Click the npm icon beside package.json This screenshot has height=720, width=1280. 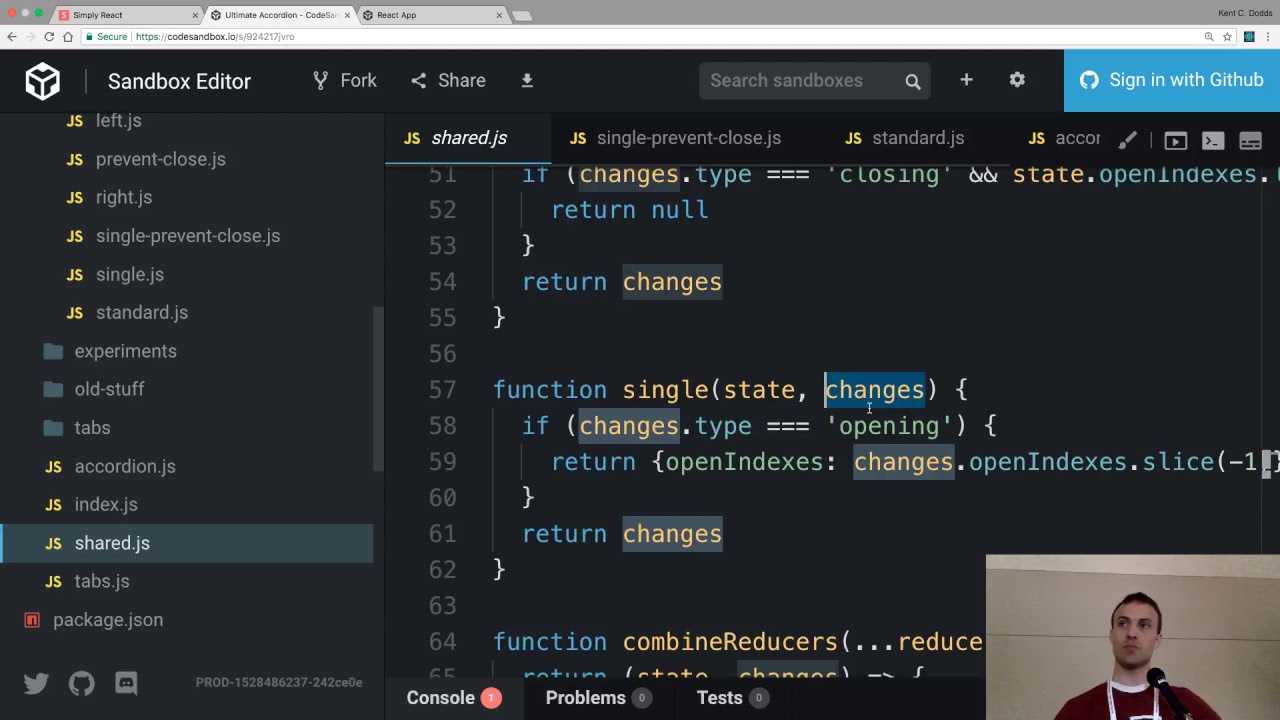pyautogui.click(x=32, y=620)
